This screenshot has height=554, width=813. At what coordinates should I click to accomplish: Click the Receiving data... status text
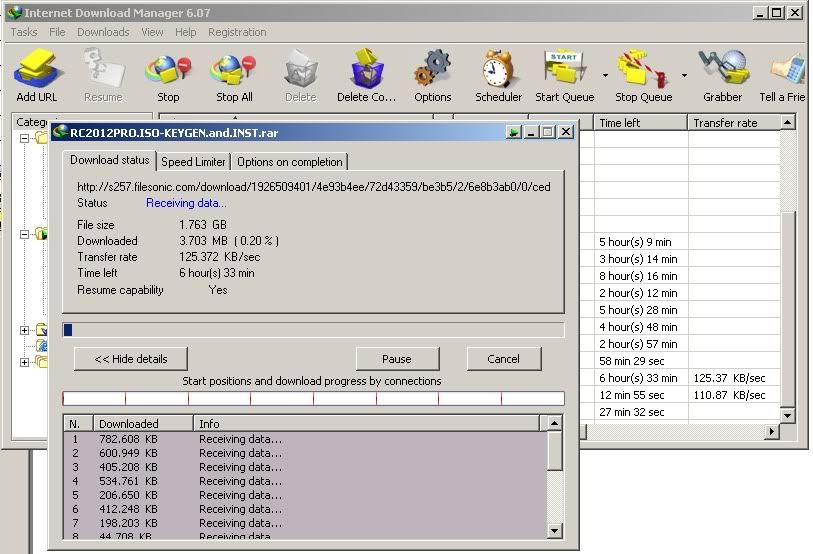pyautogui.click(x=186, y=203)
